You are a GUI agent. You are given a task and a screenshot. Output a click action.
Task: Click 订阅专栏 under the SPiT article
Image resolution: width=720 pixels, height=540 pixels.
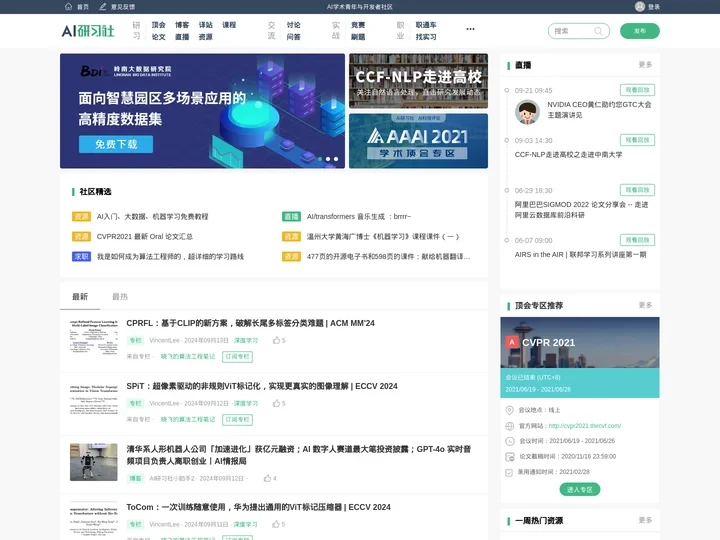click(x=237, y=420)
